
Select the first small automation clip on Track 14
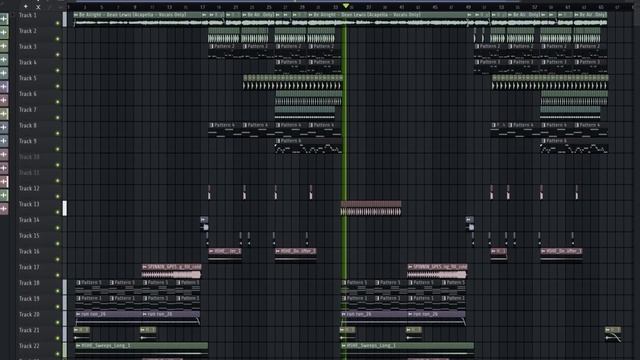coord(204,224)
